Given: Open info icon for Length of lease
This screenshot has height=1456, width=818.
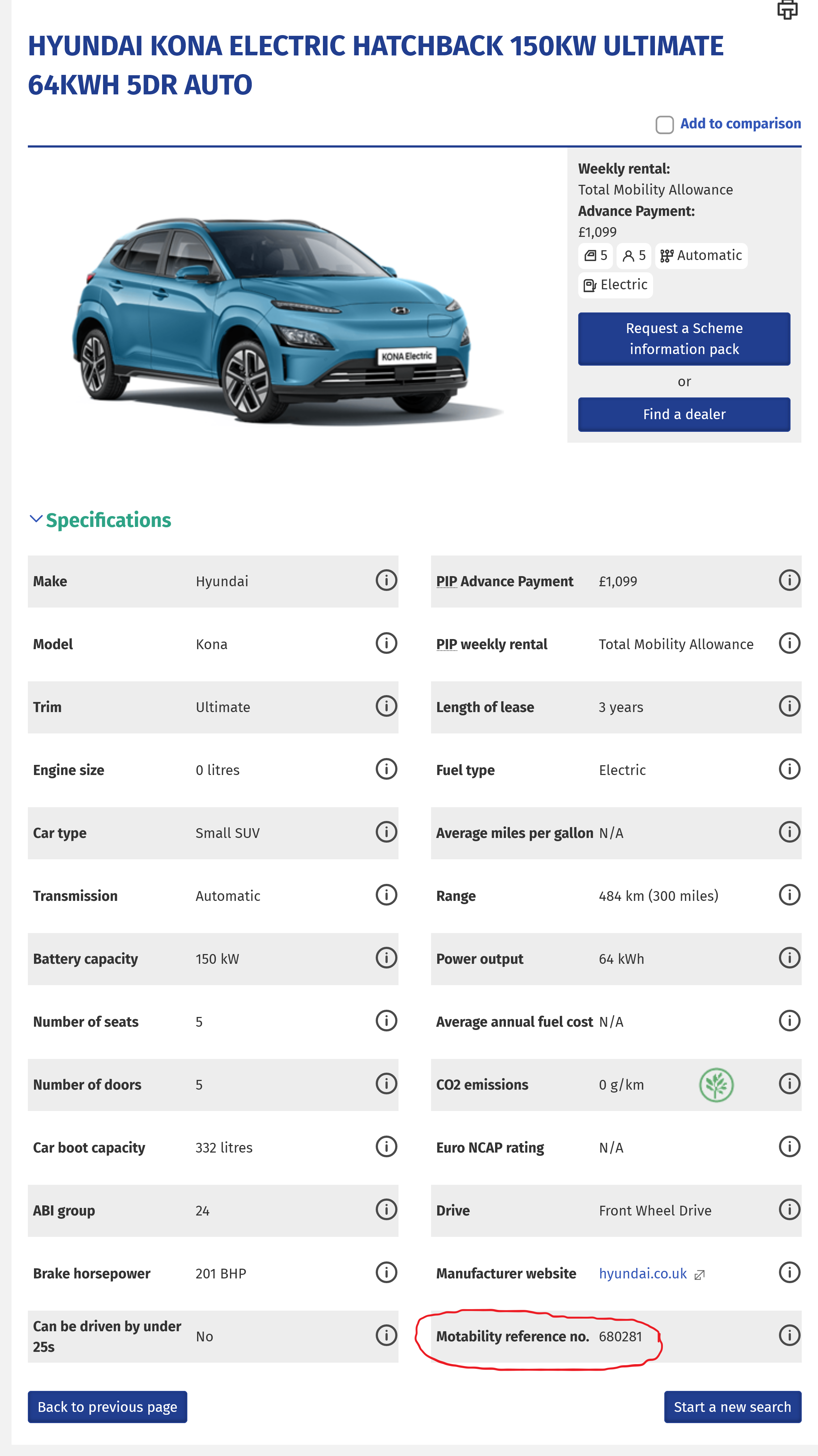Looking at the screenshot, I should [789, 706].
